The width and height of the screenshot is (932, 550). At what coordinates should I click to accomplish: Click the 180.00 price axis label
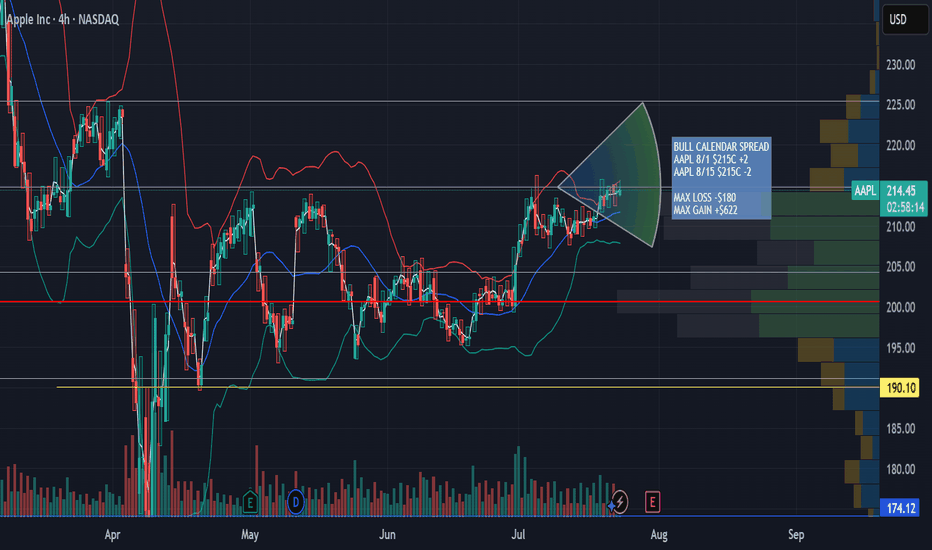tap(900, 470)
